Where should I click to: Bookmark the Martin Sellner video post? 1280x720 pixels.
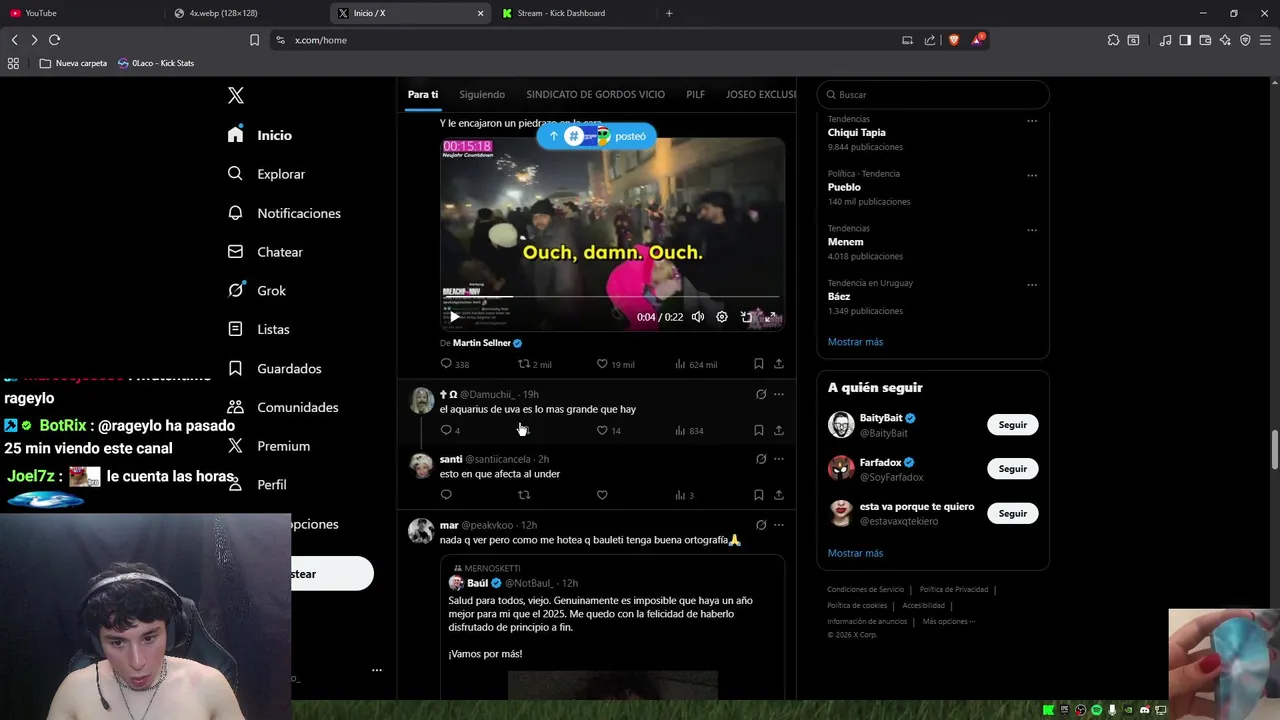[759, 364]
